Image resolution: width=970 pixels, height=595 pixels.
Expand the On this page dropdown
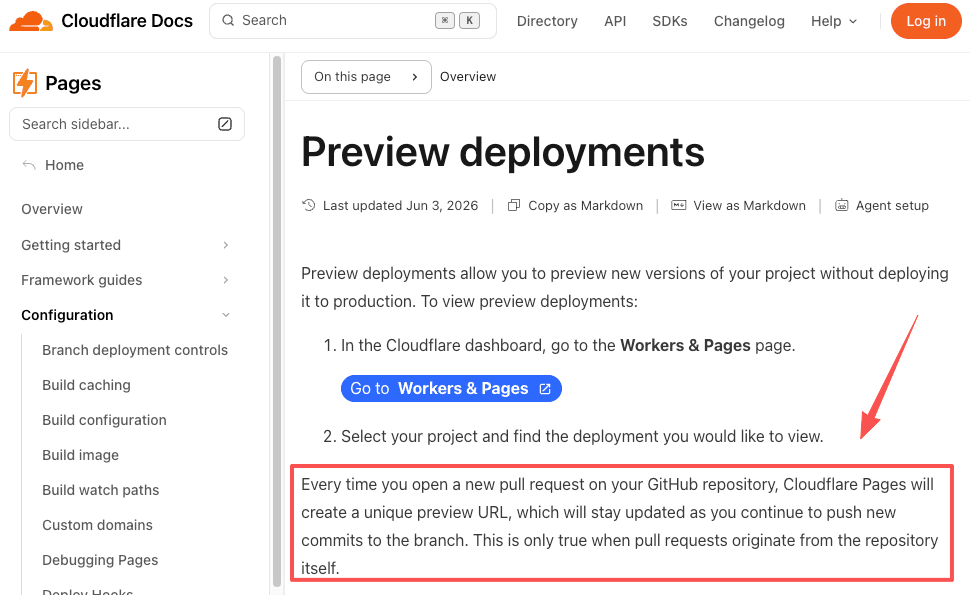(x=366, y=77)
